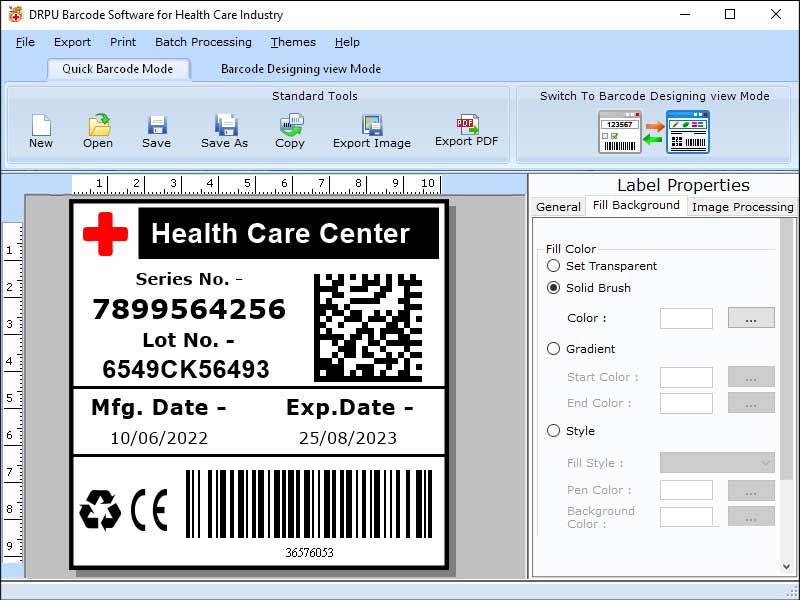Switch to the General properties tab
Viewport: 800px width, 600px height.
557,207
